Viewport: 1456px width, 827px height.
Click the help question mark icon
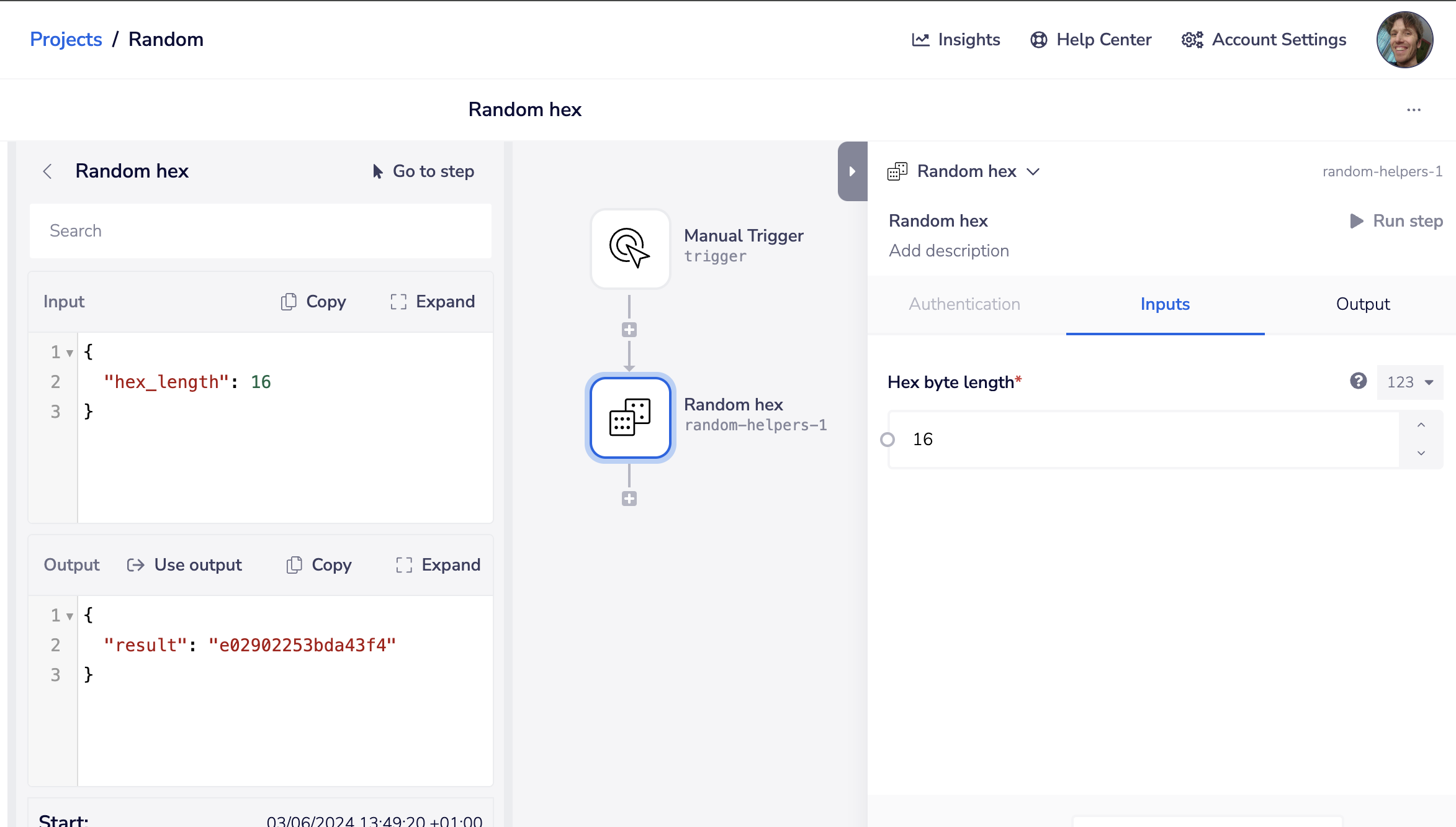point(1358,381)
